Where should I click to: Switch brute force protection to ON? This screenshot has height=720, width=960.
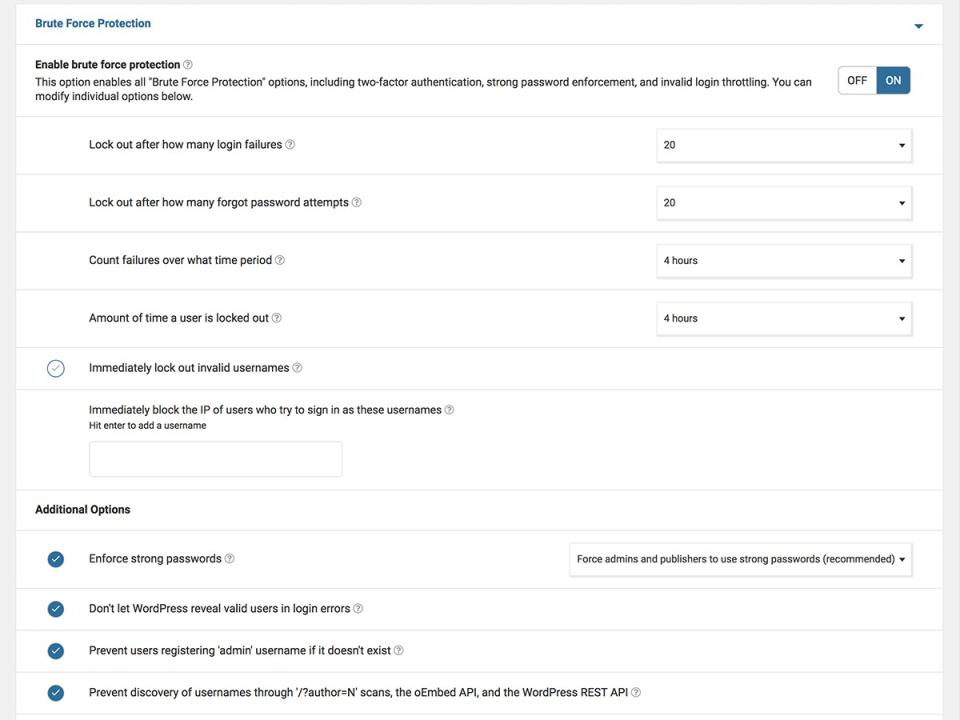893,81
